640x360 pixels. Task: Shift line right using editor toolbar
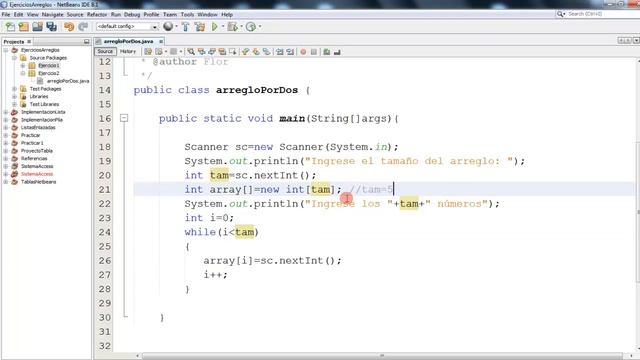(x=290, y=52)
